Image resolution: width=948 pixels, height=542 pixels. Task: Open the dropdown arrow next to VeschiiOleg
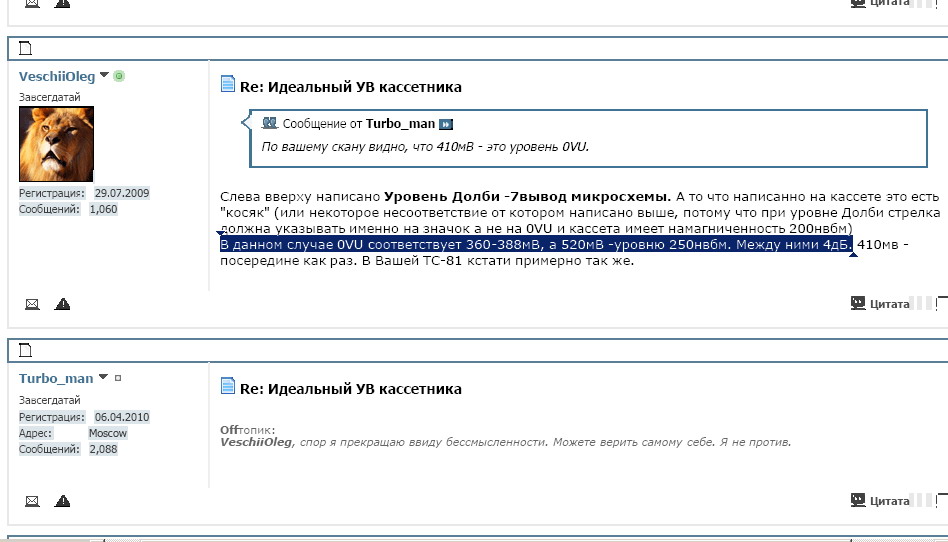coord(104,76)
